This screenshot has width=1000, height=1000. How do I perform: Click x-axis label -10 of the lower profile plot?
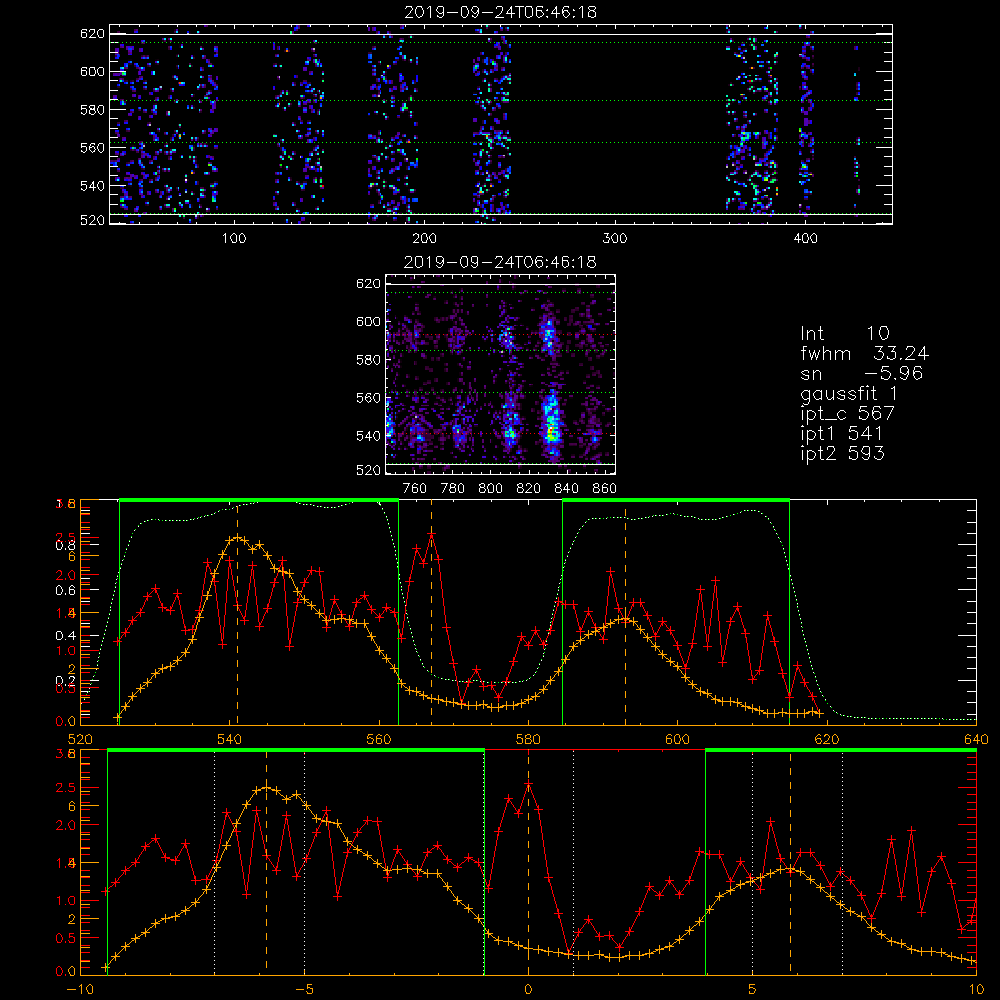[x=79, y=990]
